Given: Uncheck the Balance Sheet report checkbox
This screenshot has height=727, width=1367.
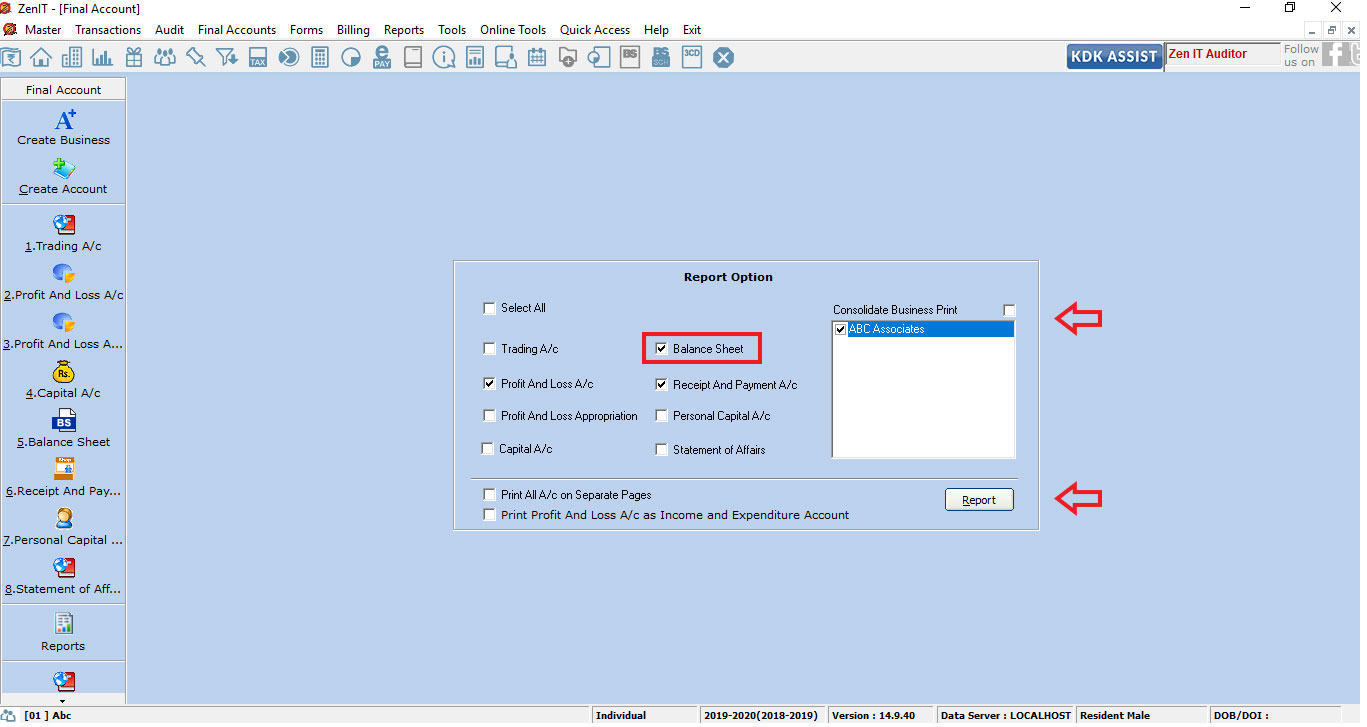Looking at the screenshot, I should [661, 349].
